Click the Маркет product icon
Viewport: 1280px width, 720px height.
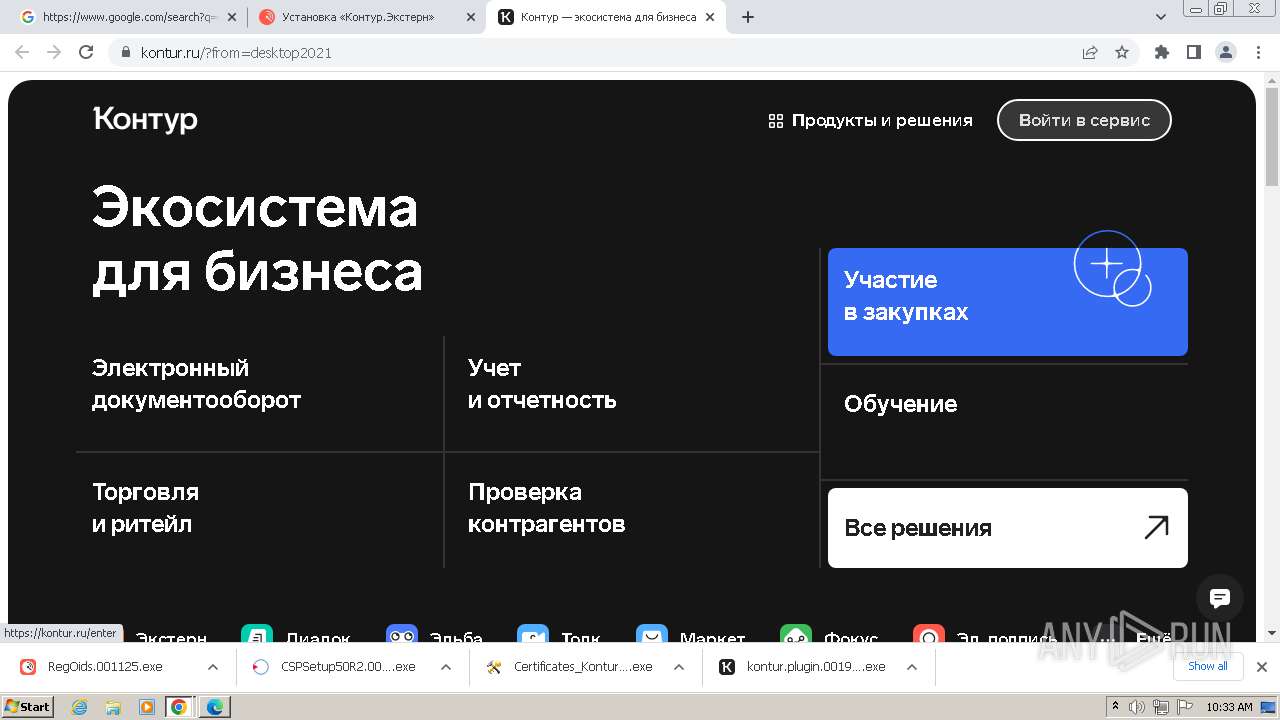pyautogui.click(x=652, y=636)
